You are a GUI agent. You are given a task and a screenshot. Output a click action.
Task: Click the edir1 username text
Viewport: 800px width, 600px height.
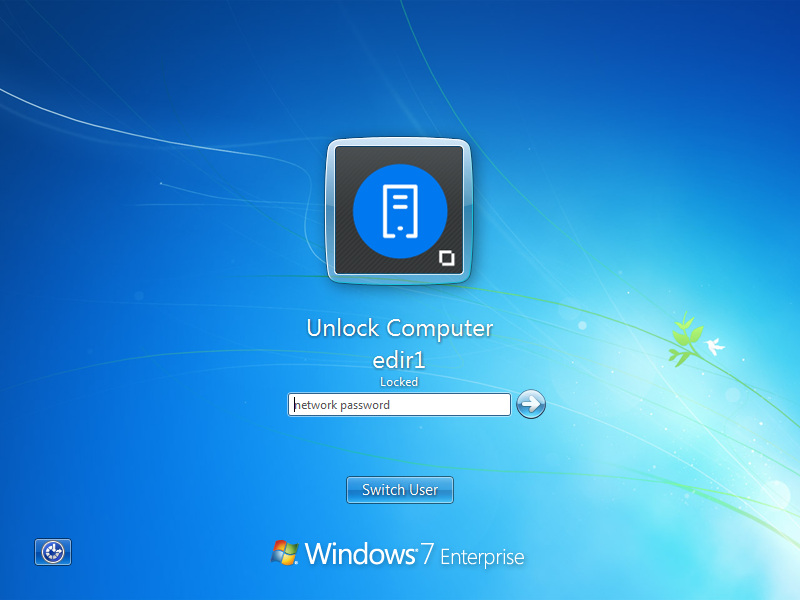click(x=399, y=360)
